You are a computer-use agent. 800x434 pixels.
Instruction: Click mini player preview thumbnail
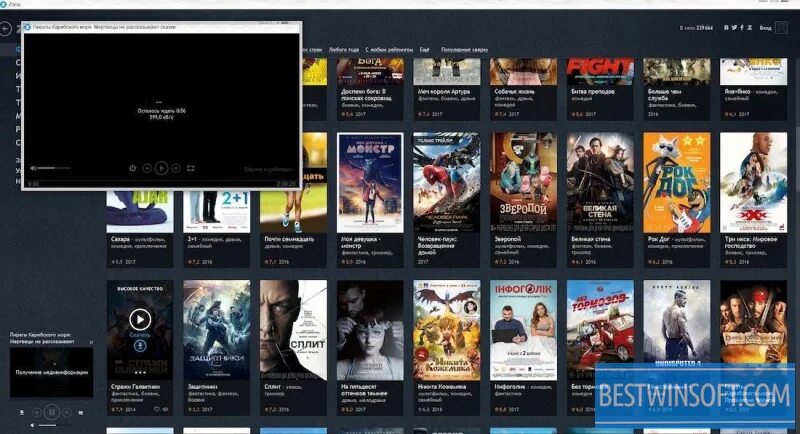(52, 372)
